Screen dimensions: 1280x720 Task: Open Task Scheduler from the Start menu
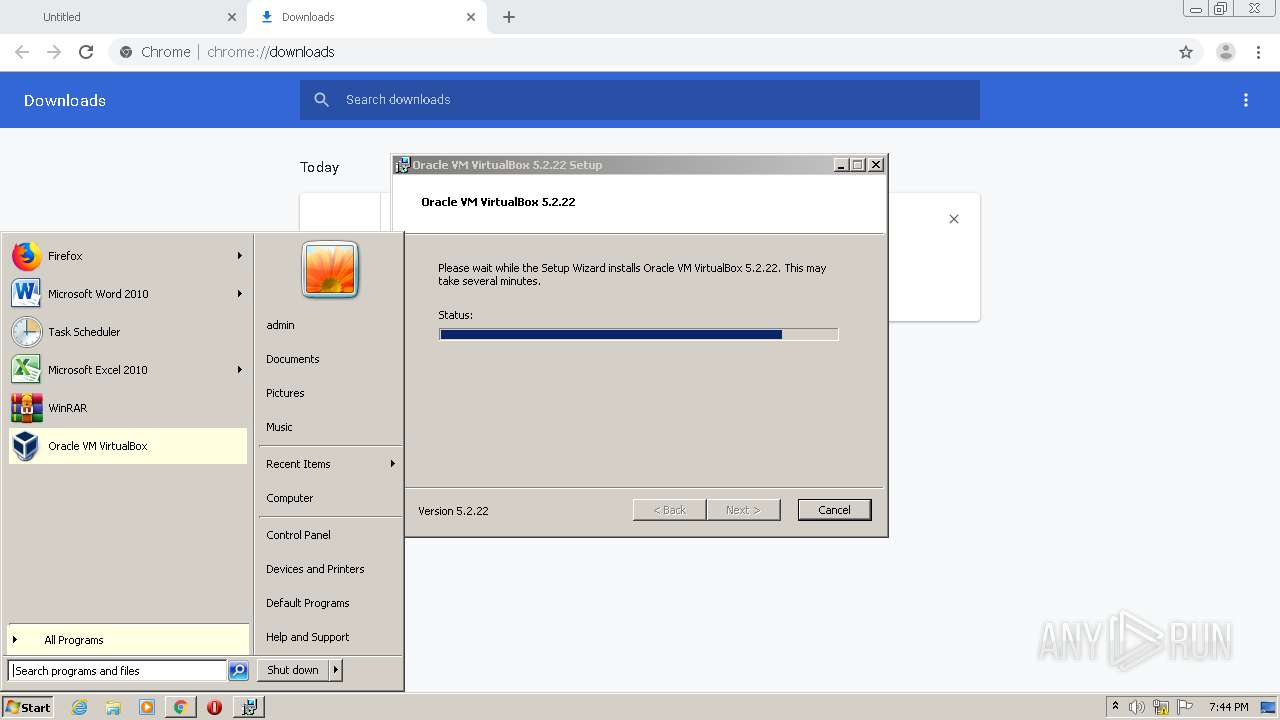[127, 332]
